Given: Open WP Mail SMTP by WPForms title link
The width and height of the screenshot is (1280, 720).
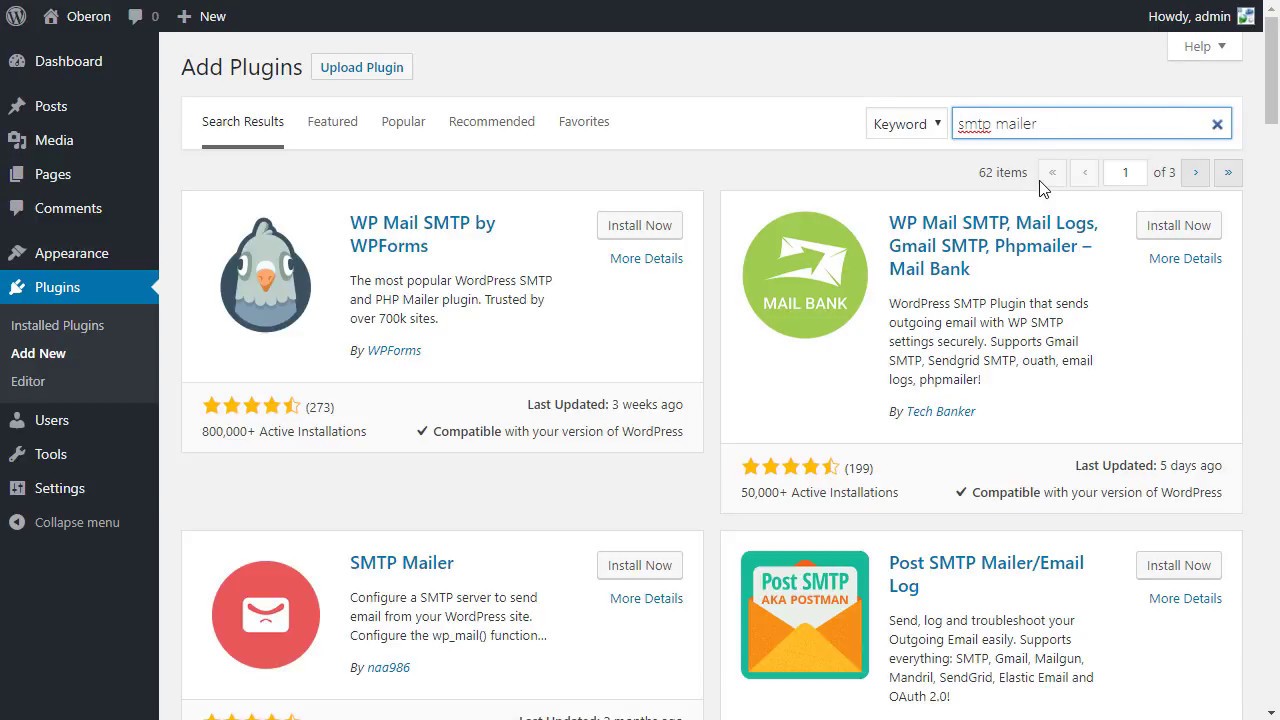Looking at the screenshot, I should 423,234.
